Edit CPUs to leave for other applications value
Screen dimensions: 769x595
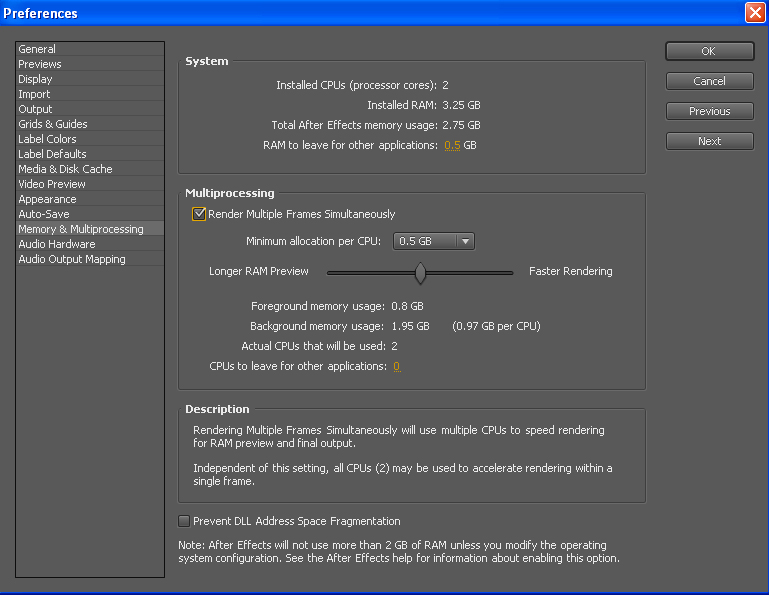[x=396, y=366]
